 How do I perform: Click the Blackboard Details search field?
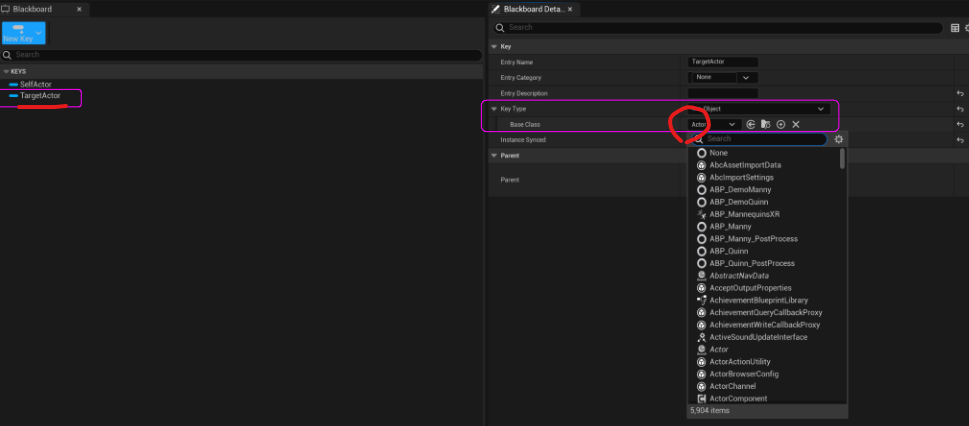[x=718, y=28]
